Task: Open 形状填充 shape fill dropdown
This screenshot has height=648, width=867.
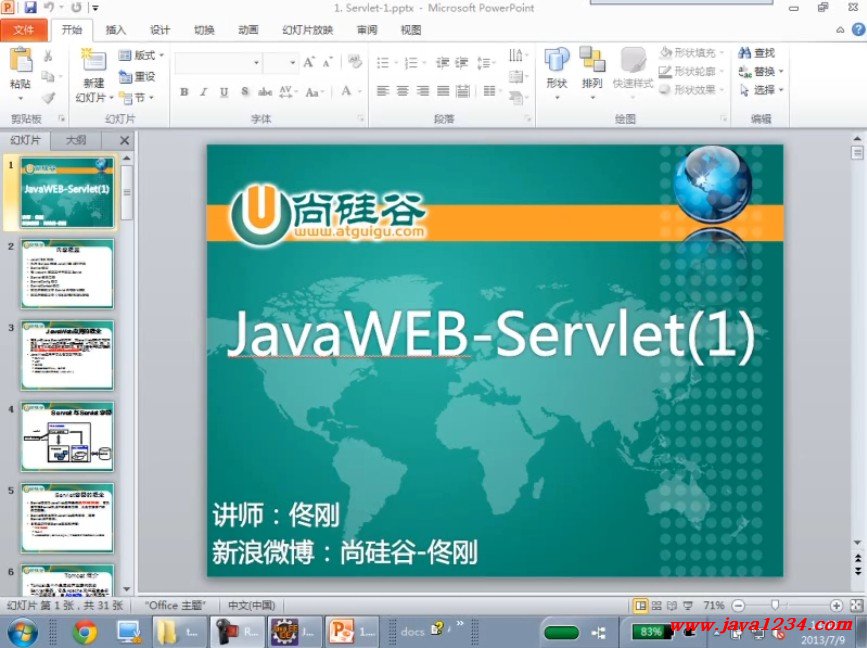Action: pos(692,53)
